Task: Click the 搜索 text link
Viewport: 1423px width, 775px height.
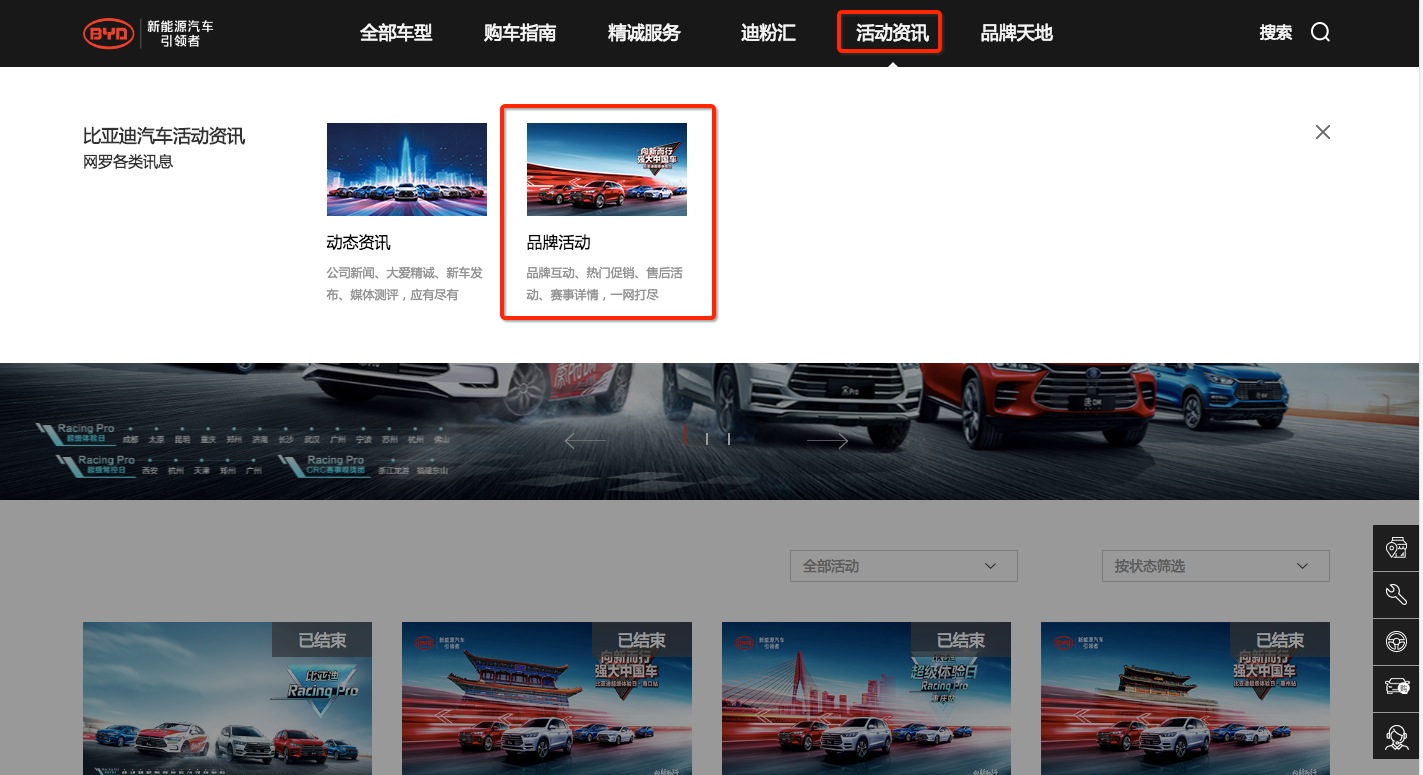Action: coord(1275,33)
